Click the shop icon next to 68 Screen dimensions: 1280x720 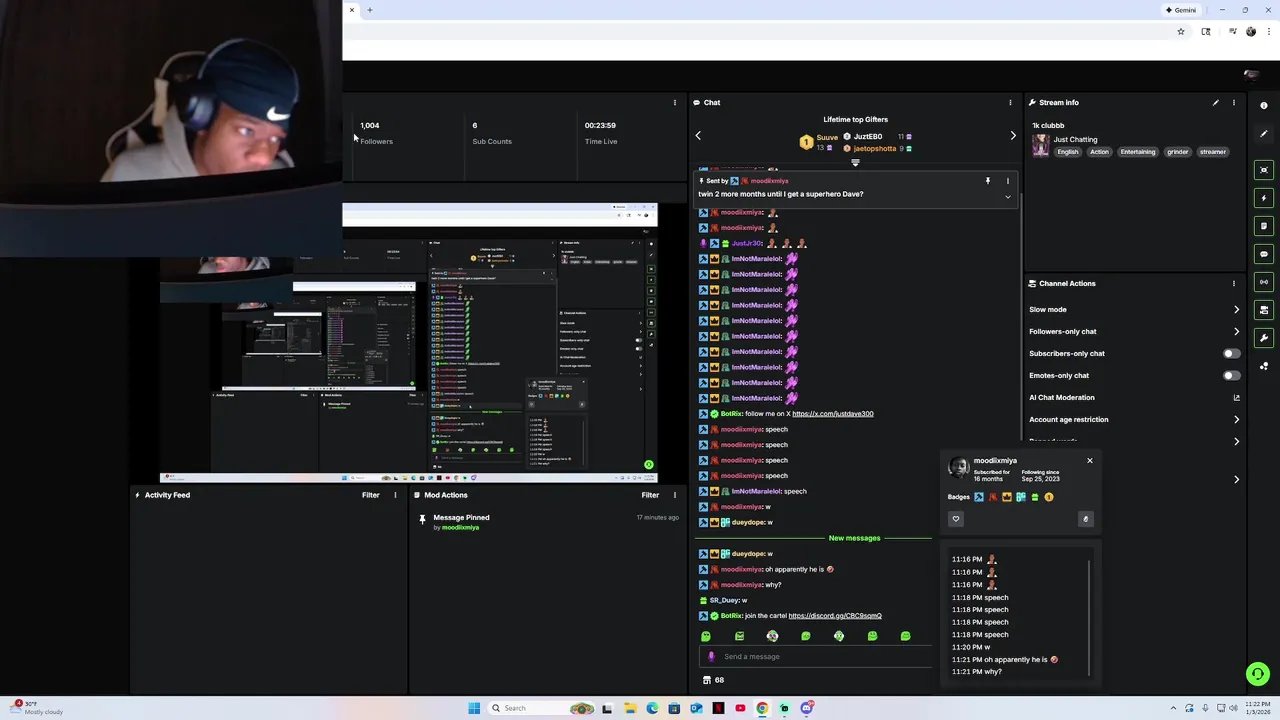(x=707, y=680)
